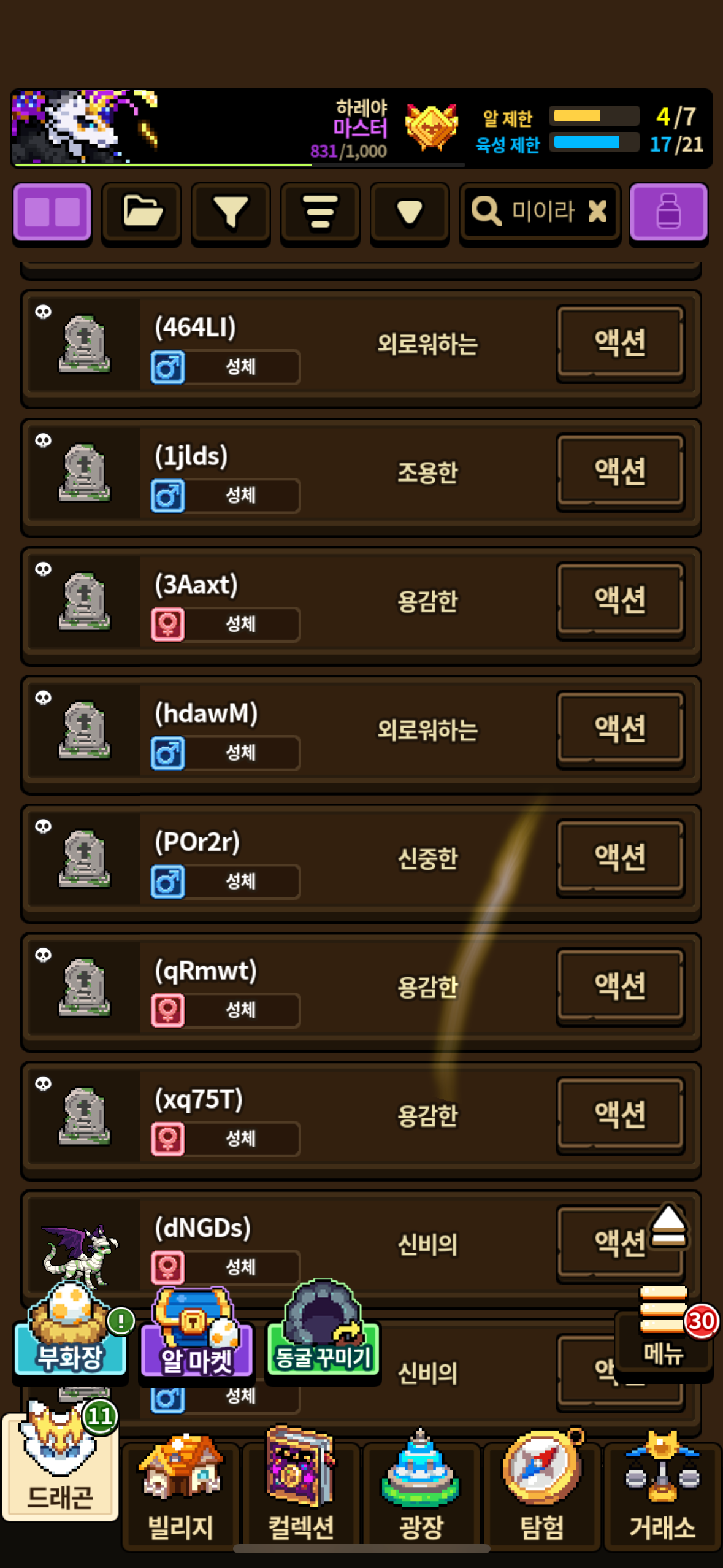The image size is (723, 1568).
Task: Click 액션 button for qRmwt
Action: coord(620,986)
